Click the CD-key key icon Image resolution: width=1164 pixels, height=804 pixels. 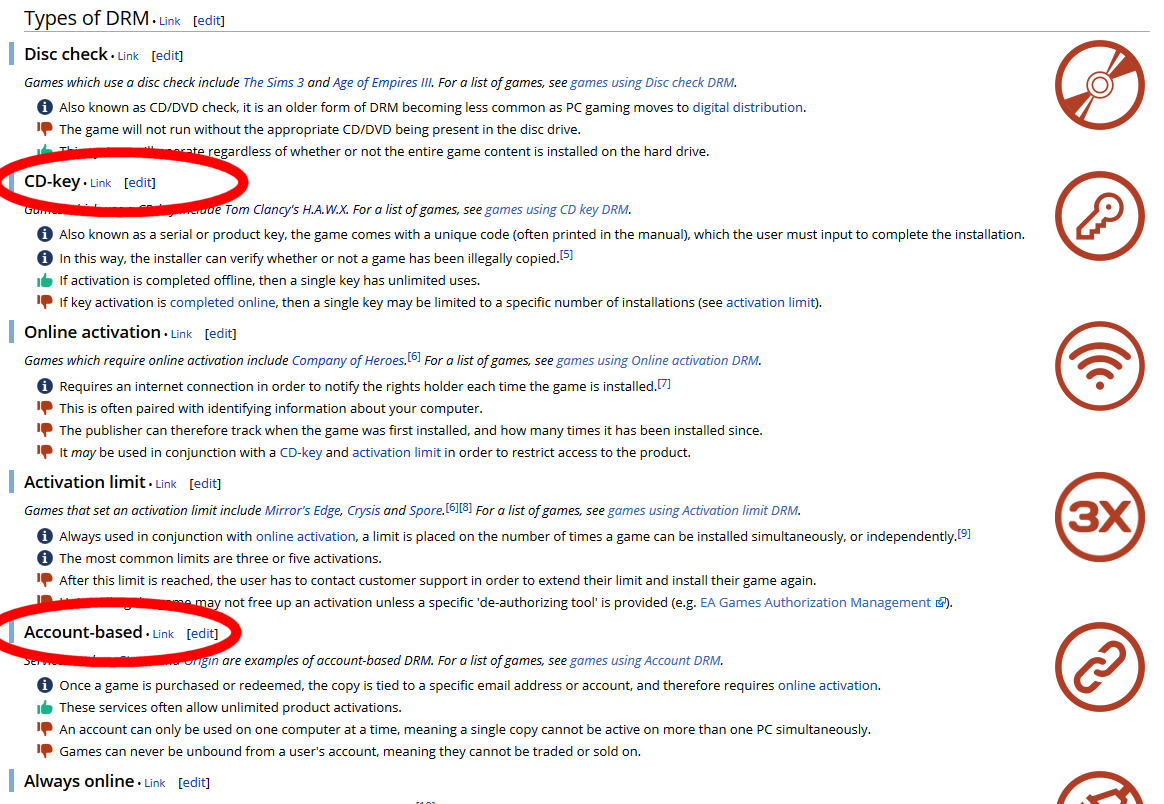pyautogui.click(x=1099, y=216)
